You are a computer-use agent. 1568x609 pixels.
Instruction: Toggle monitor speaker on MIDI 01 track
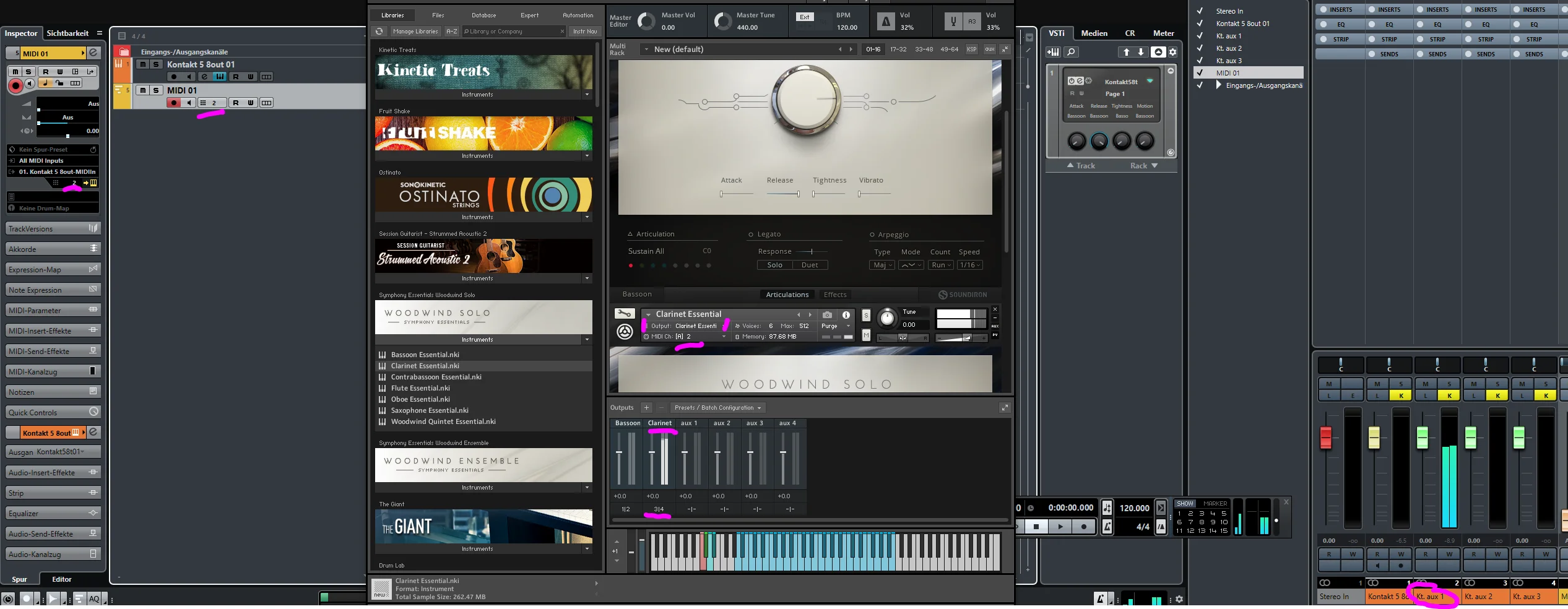coord(189,103)
